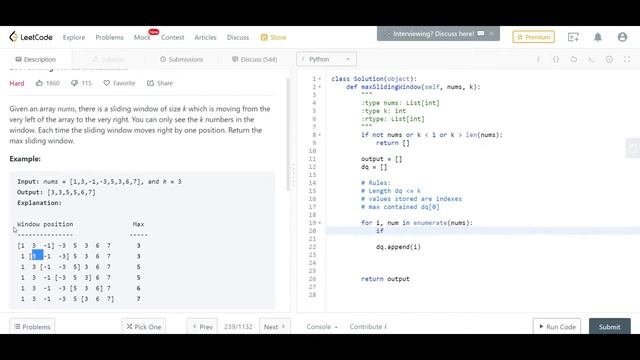Viewport: 640px width, 360px height.
Task: Click the '# max contained dq[0]' comment
Action: tap(400, 207)
